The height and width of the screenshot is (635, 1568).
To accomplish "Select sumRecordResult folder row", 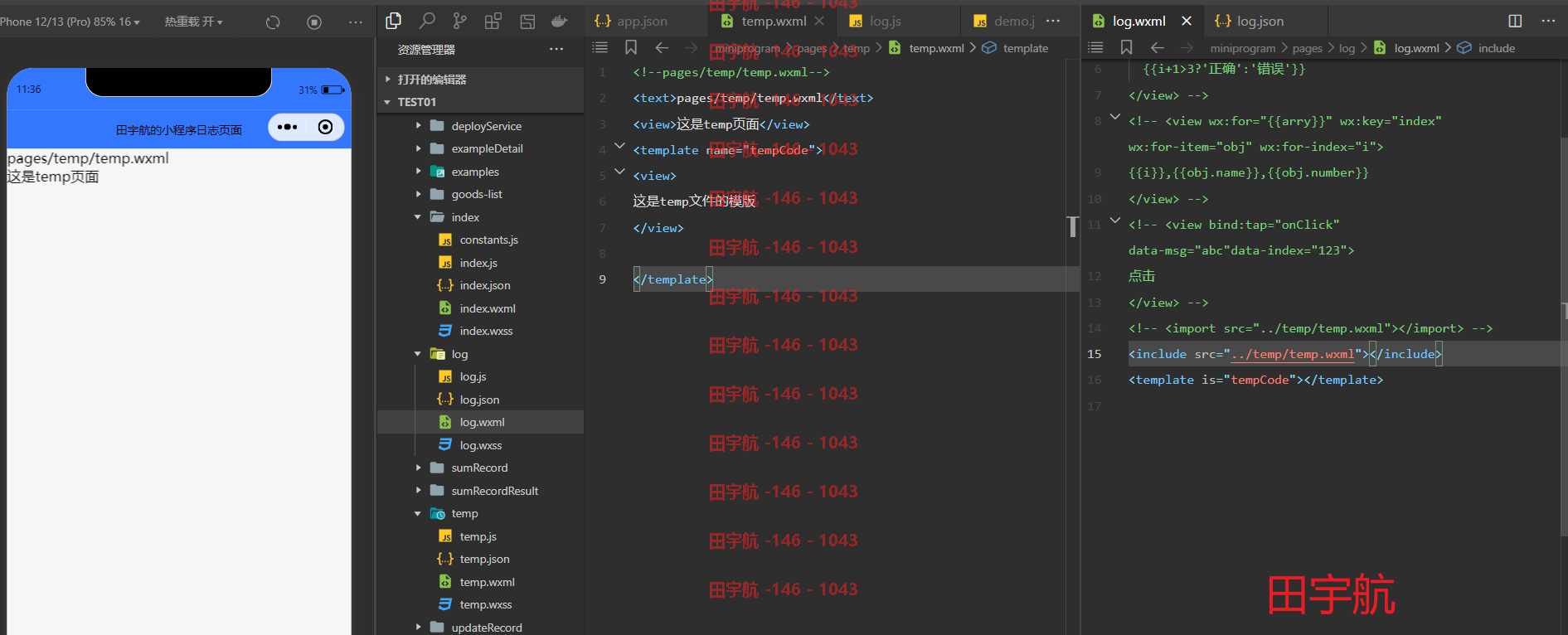I will 480,491.
